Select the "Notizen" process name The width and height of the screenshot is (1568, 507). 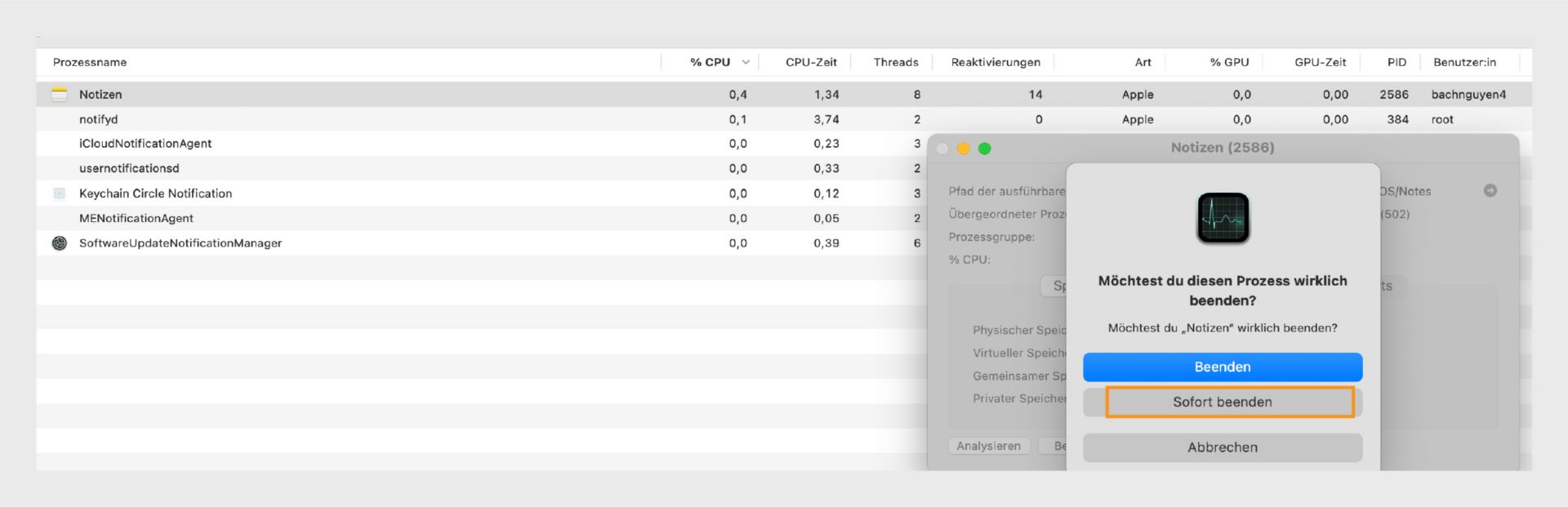point(100,95)
